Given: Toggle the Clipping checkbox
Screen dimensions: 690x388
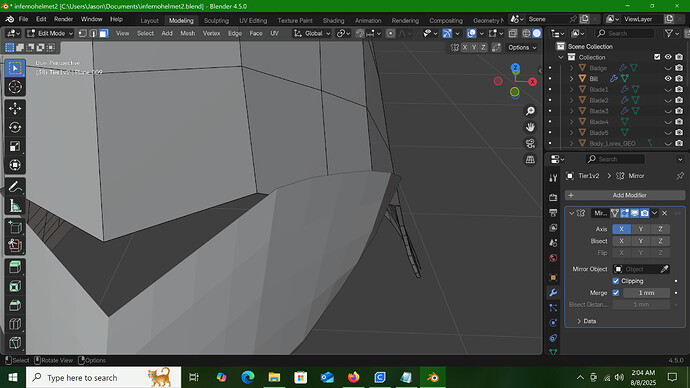Looking at the screenshot, I should tap(616, 281).
